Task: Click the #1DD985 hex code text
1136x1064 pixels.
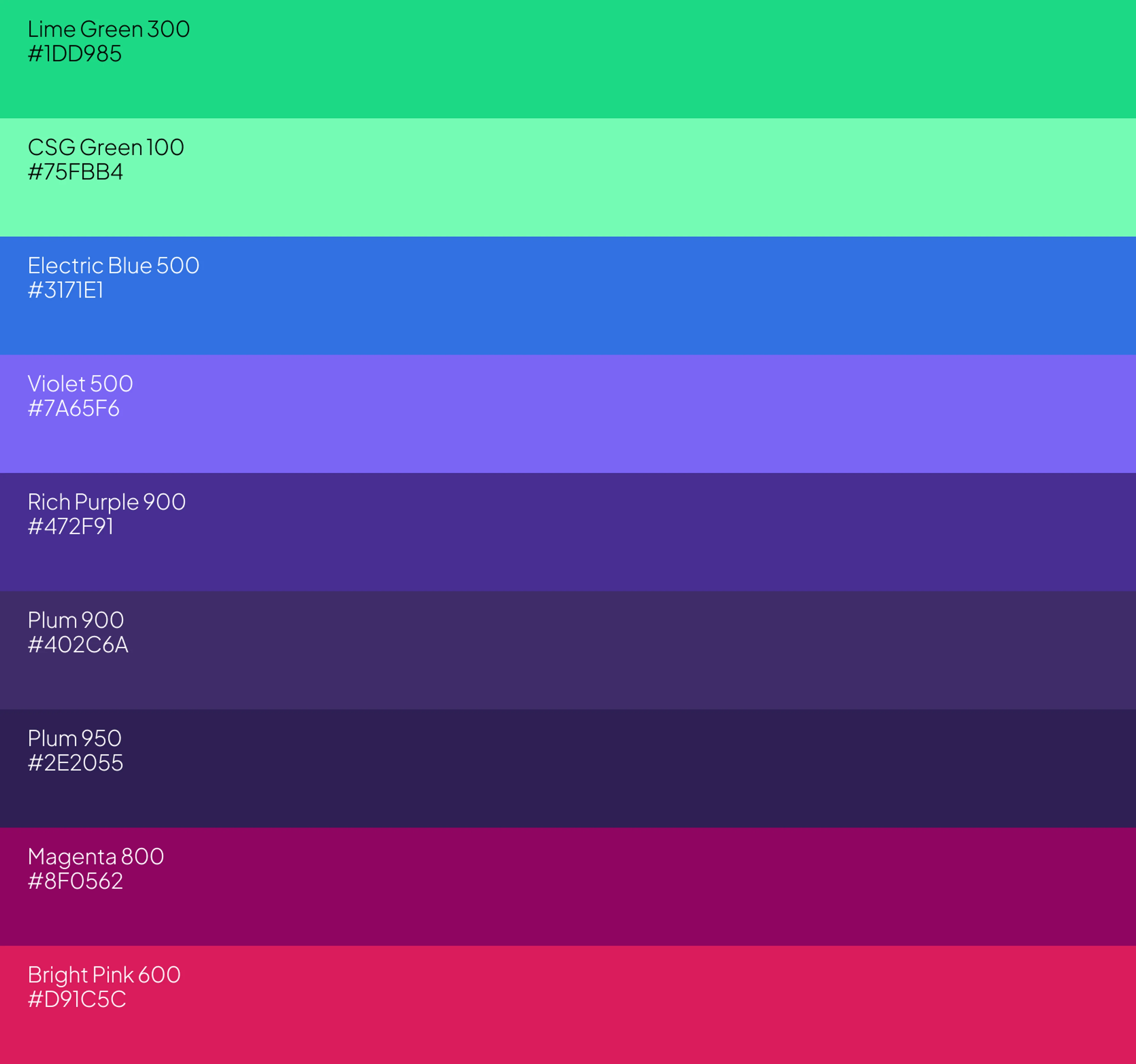Action: [75, 54]
